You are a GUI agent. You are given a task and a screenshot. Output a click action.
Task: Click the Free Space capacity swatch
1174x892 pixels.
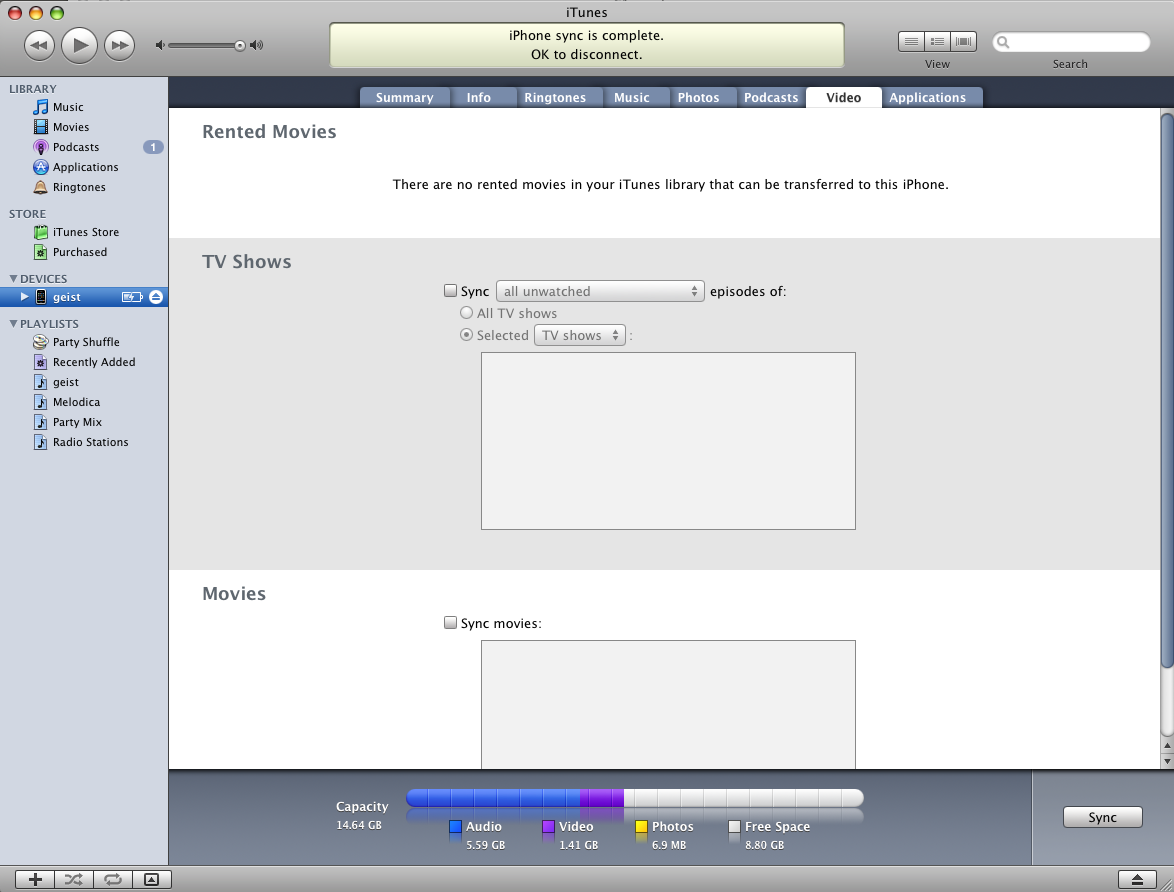(734, 827)
